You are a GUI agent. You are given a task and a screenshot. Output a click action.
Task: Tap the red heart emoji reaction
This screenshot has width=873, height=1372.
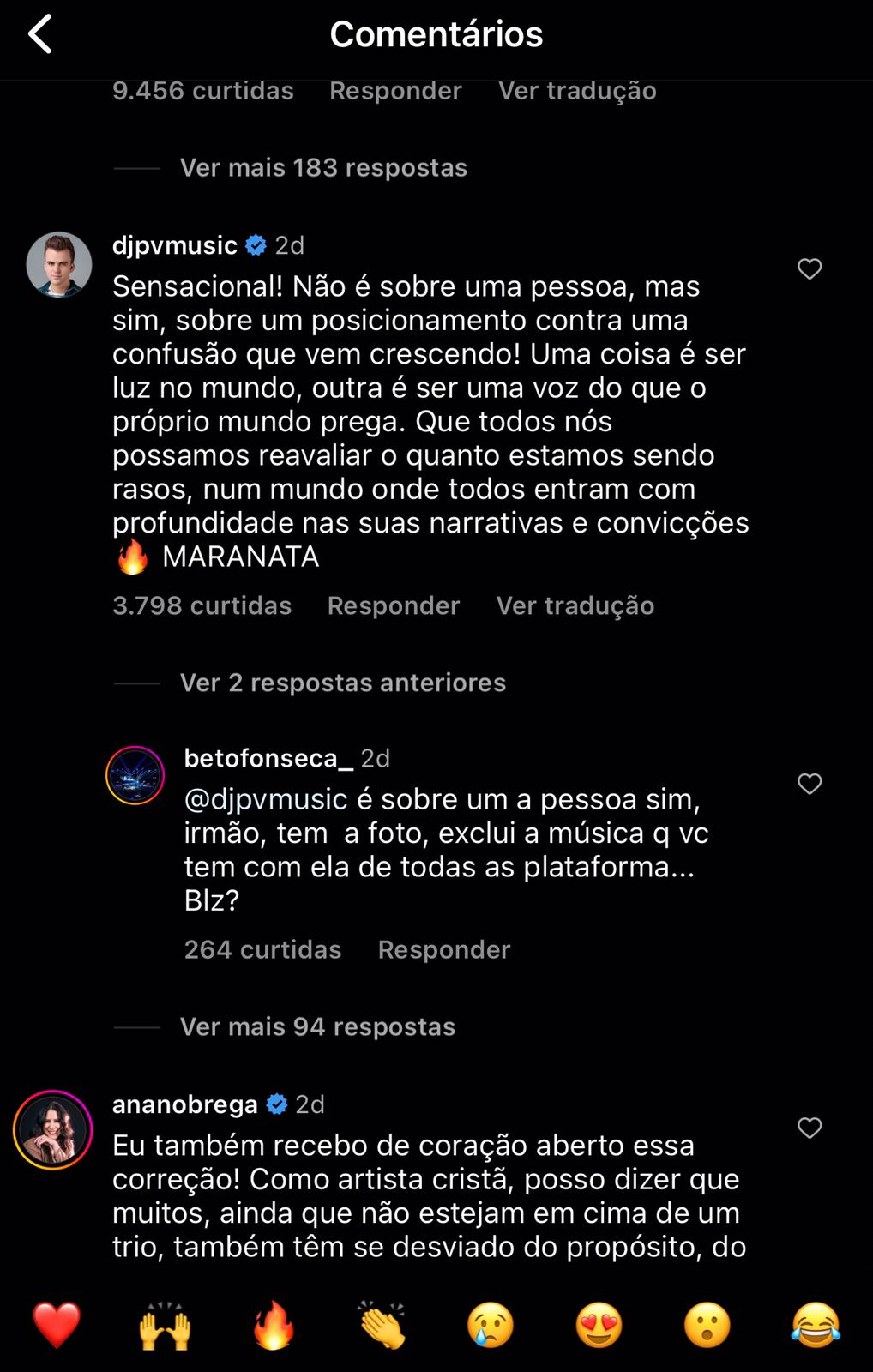point(57,1324)
